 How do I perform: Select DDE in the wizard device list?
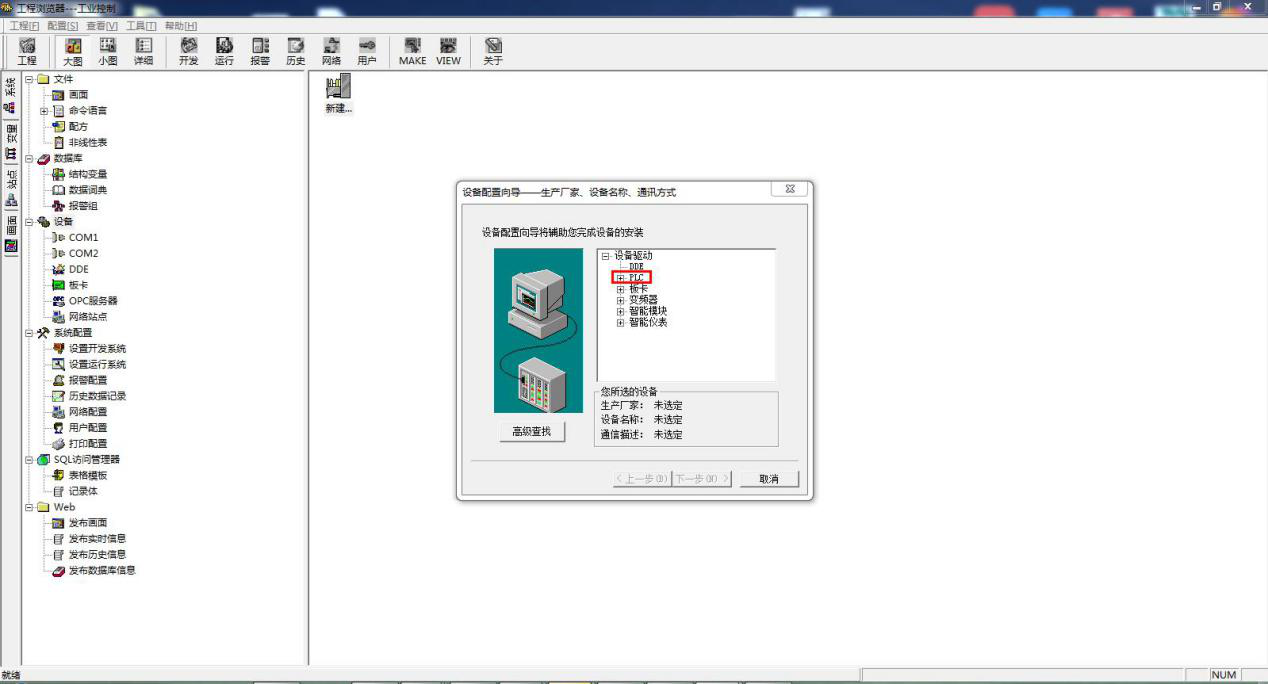coord(637,267)
